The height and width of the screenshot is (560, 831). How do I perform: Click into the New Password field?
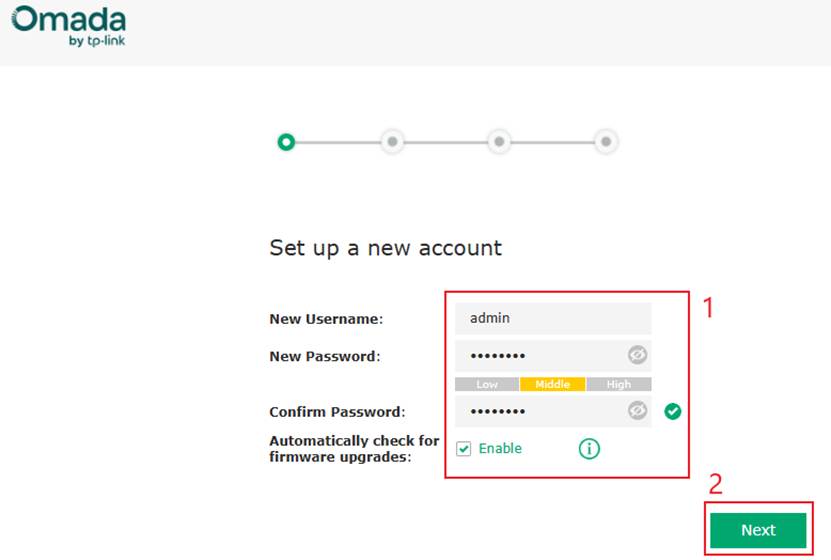pos(540,355)
